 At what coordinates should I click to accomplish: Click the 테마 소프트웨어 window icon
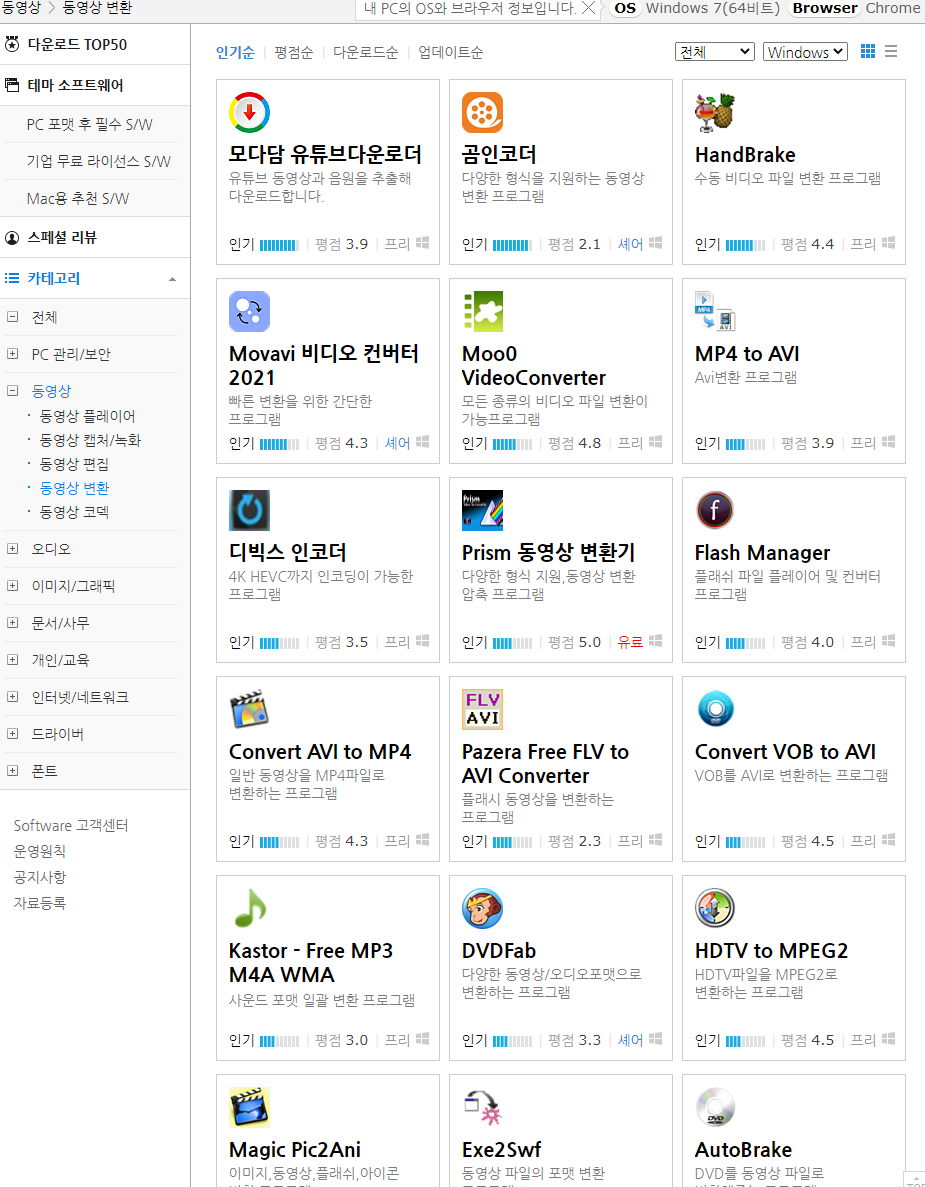tap(12, 85)
